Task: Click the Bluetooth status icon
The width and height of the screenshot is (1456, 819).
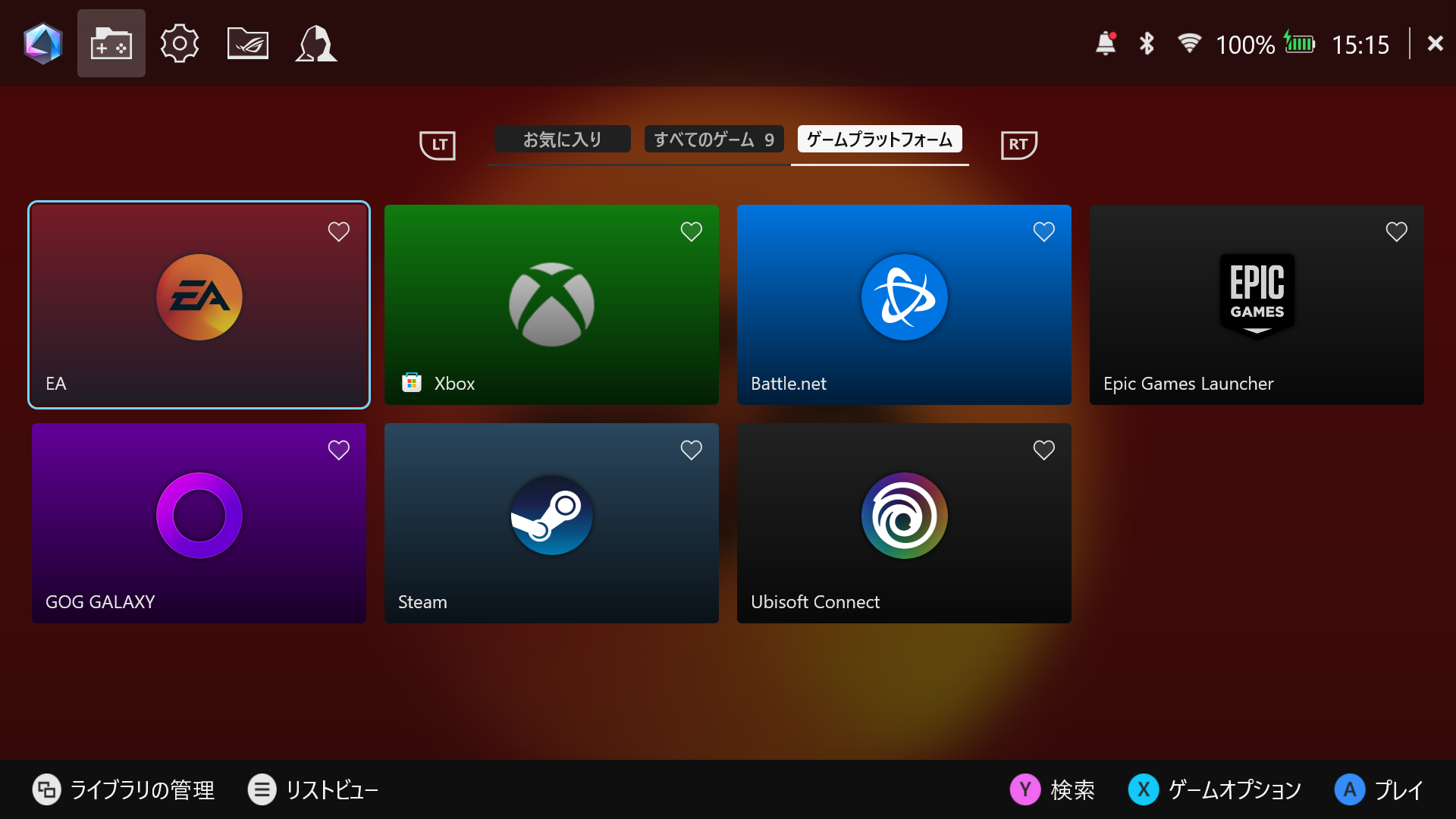Action: [x=1147, y=44]
